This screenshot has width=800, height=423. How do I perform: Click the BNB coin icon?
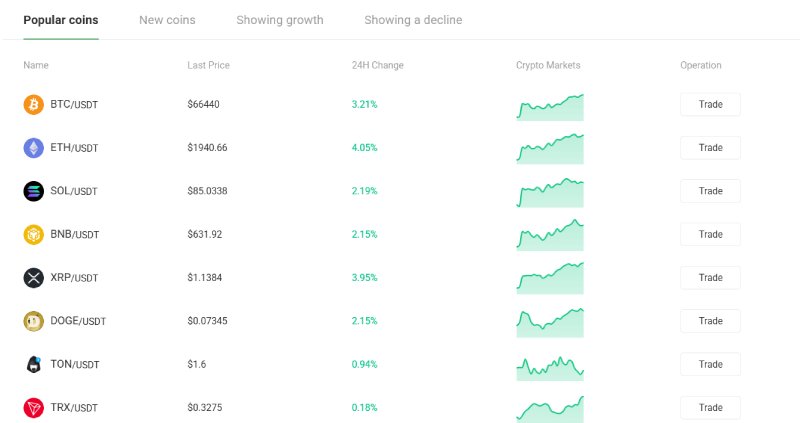pyautogui.click(x=34, y=234)
